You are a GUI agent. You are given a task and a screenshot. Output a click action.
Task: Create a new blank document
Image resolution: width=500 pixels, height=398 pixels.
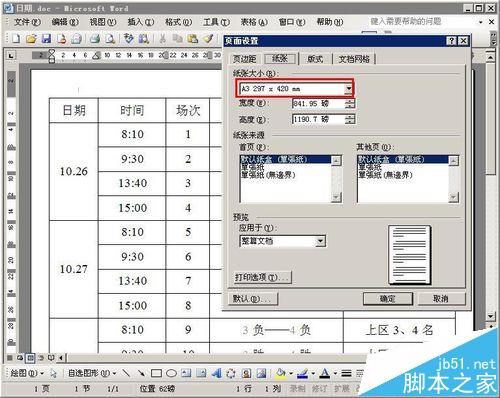[x=16, y=39]
